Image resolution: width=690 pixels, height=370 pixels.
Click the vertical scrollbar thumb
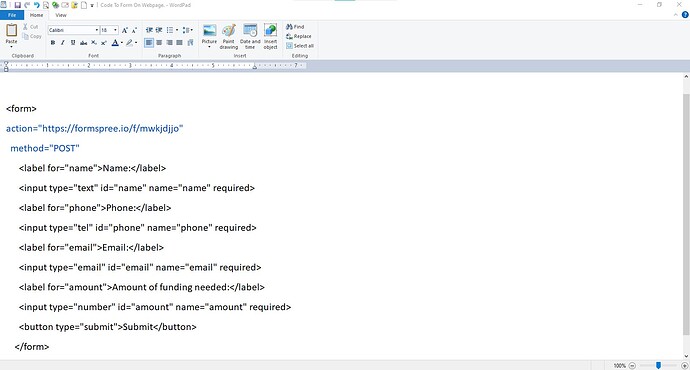(686, 214)
